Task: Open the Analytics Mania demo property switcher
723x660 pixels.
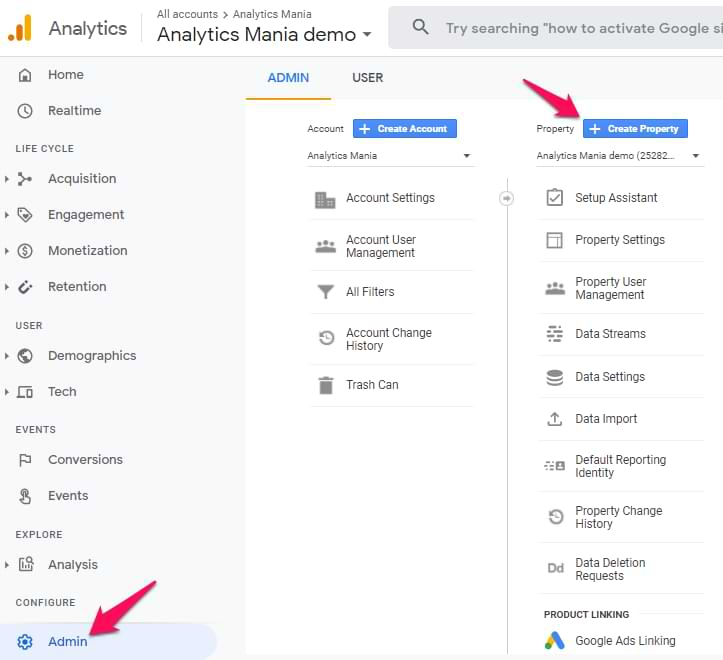Action: pos(265,35)
